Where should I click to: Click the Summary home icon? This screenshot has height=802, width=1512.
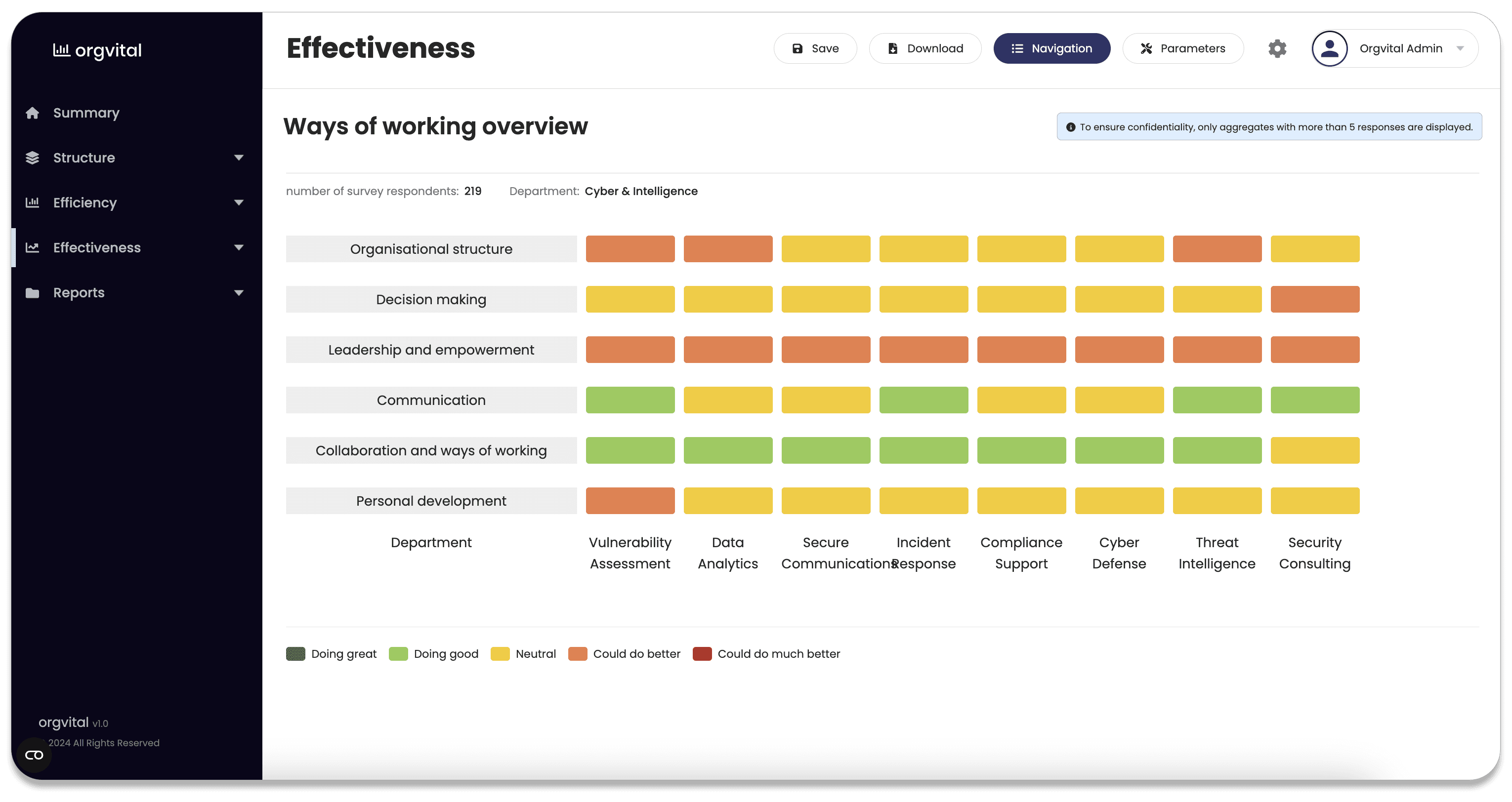coord(32,113)
